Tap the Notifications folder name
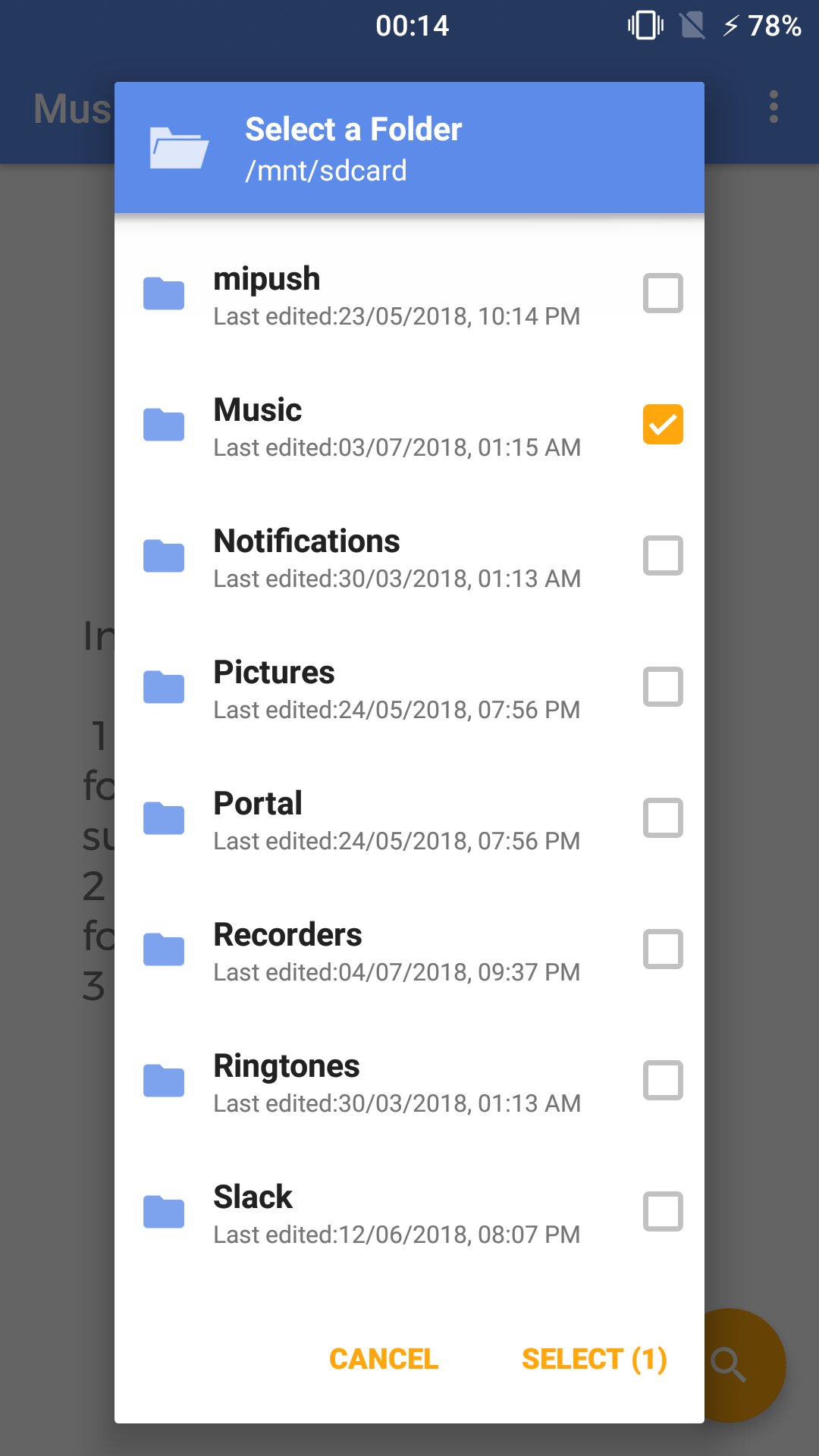The height and width of the screenshot is (1456, 819). [x=307, y=540]
